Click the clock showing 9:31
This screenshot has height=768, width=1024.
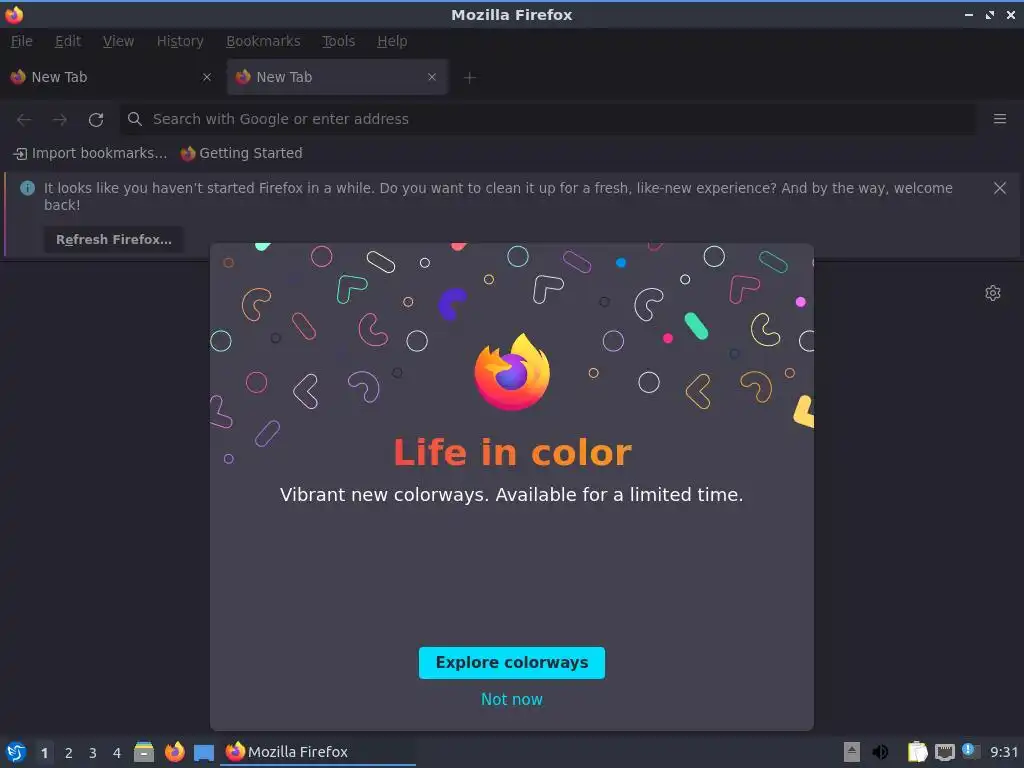tap(1004, 752)
